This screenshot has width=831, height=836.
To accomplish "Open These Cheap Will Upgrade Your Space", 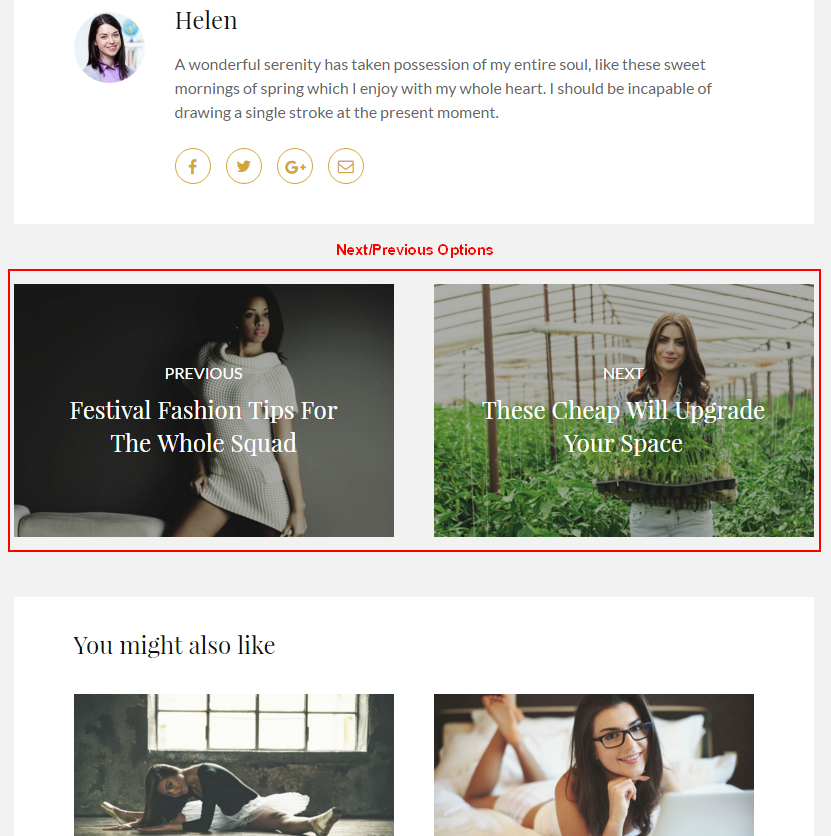I will coord(623,427).
